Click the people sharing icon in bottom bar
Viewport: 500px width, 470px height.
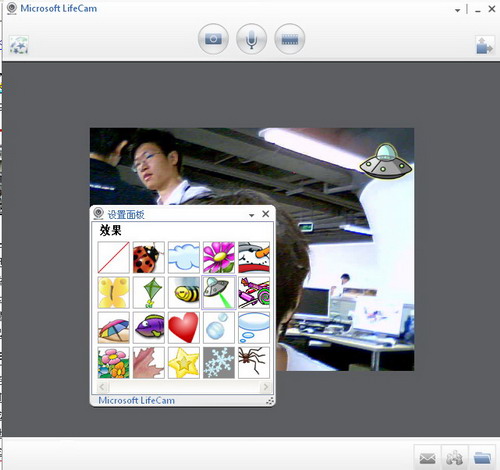click(x=455, y=458)
